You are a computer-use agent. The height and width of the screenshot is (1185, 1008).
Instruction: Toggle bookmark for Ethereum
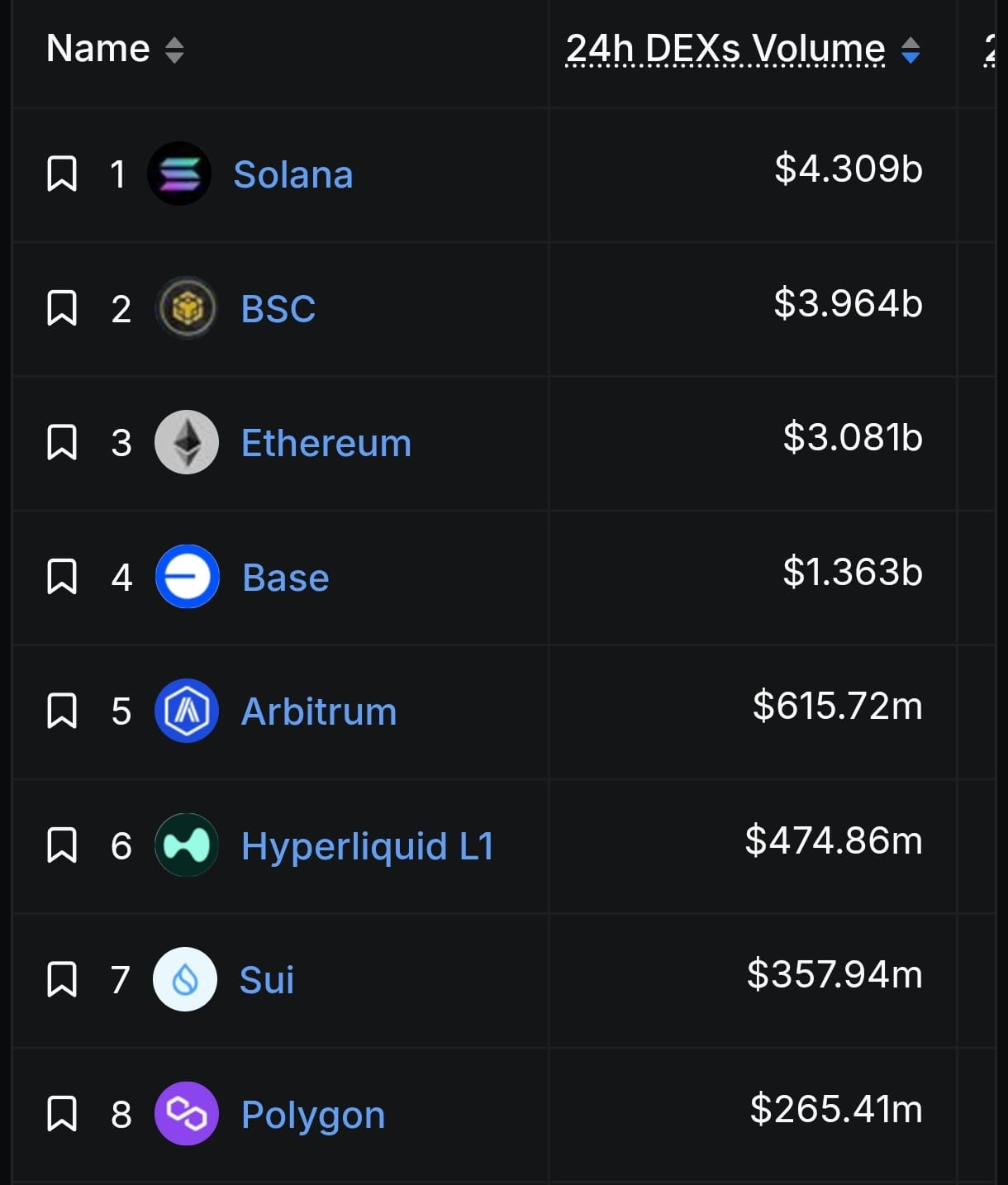pyautogui.click(x=62, y=442)
